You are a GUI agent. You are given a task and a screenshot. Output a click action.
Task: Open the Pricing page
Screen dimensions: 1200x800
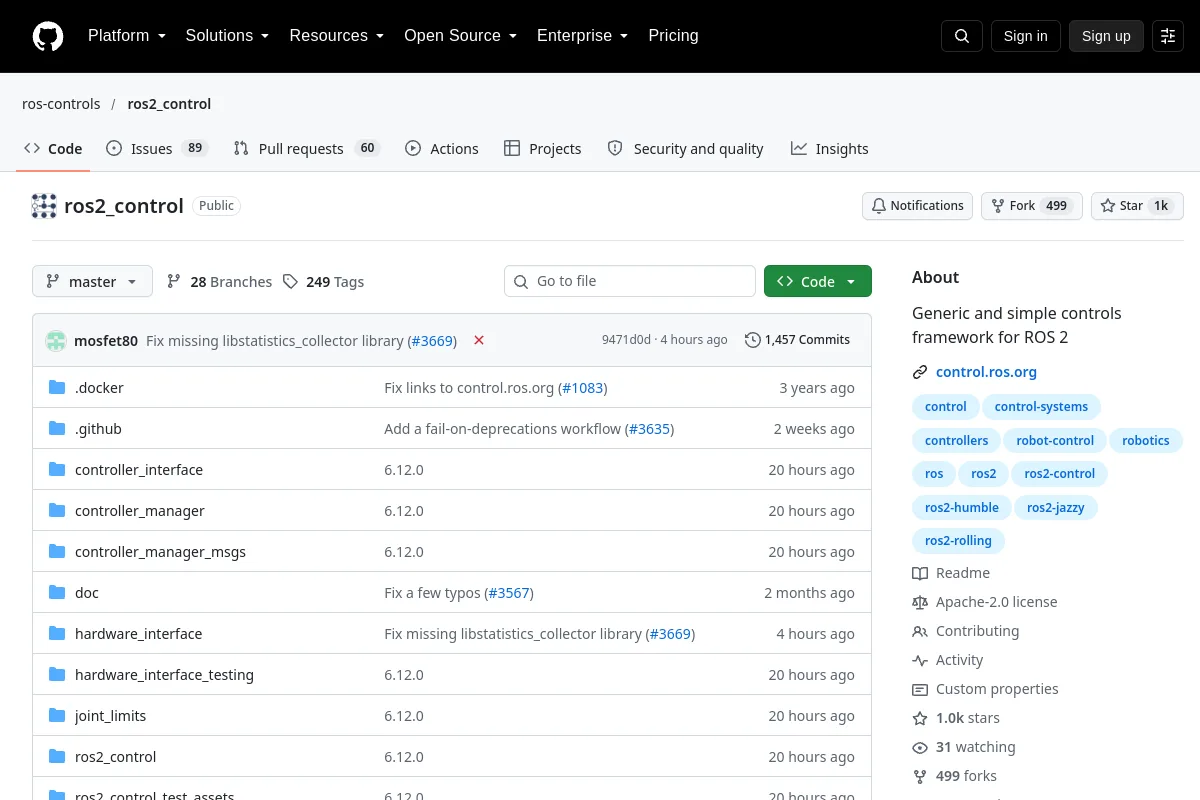click(673, 36)
